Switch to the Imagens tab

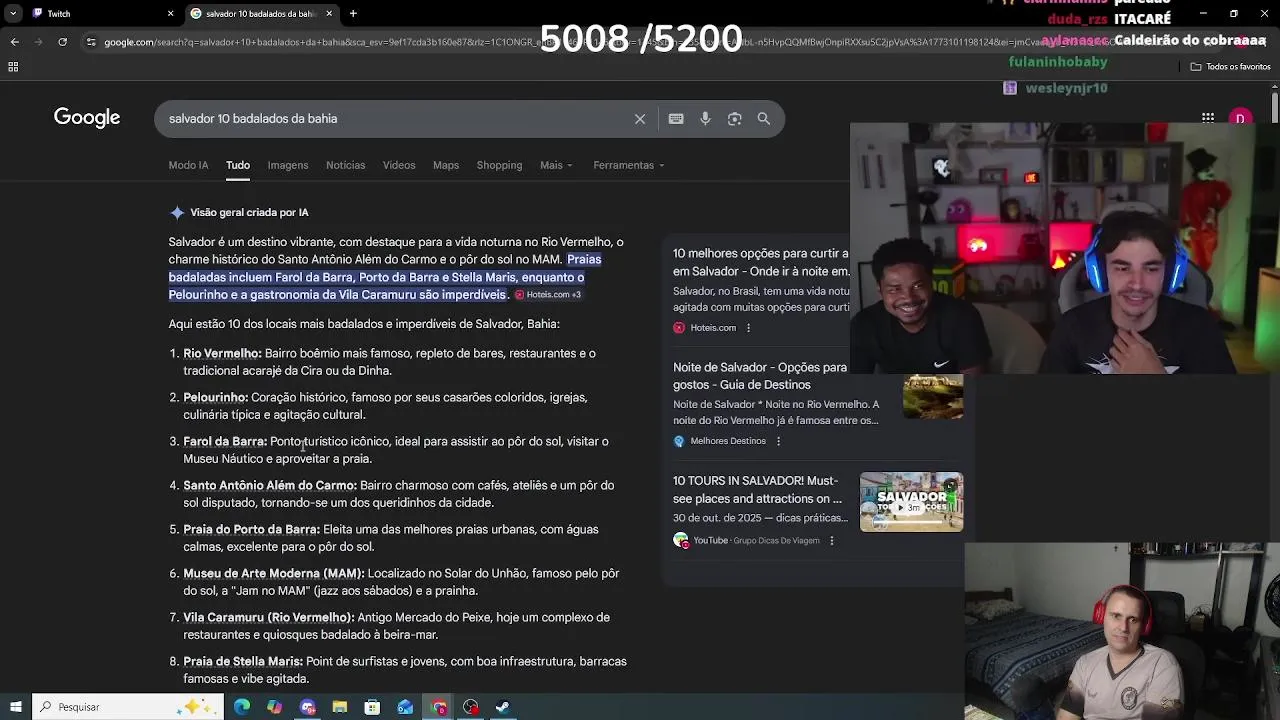coord(288,165)
